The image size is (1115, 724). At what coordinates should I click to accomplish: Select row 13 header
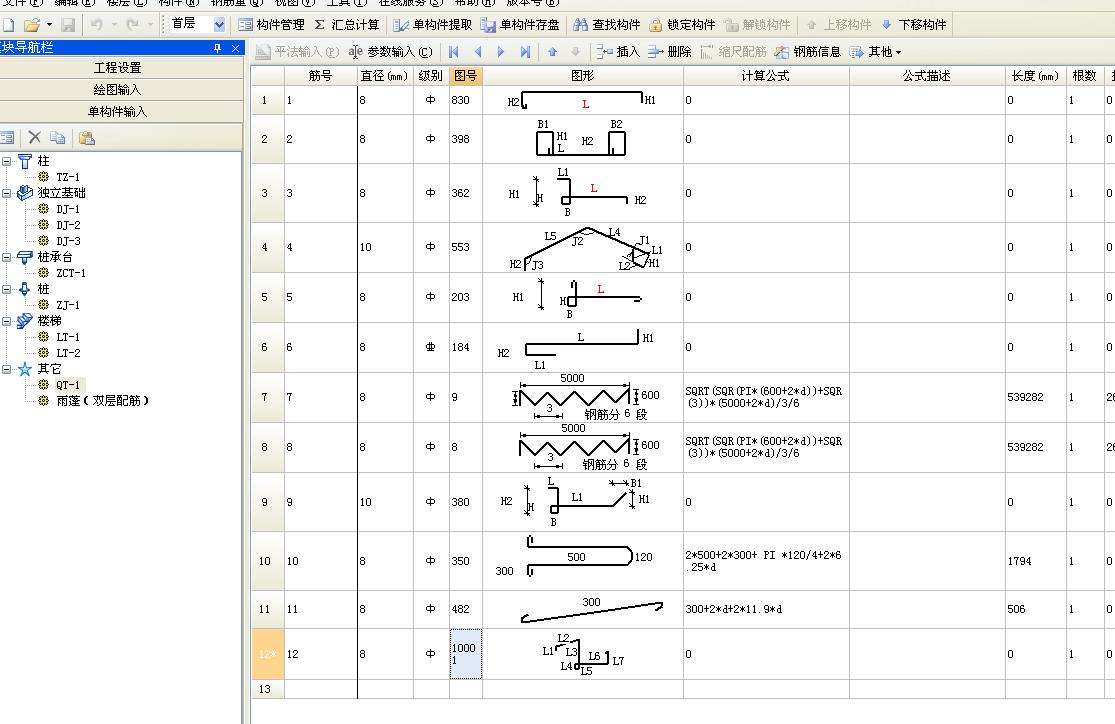(267, 688)
